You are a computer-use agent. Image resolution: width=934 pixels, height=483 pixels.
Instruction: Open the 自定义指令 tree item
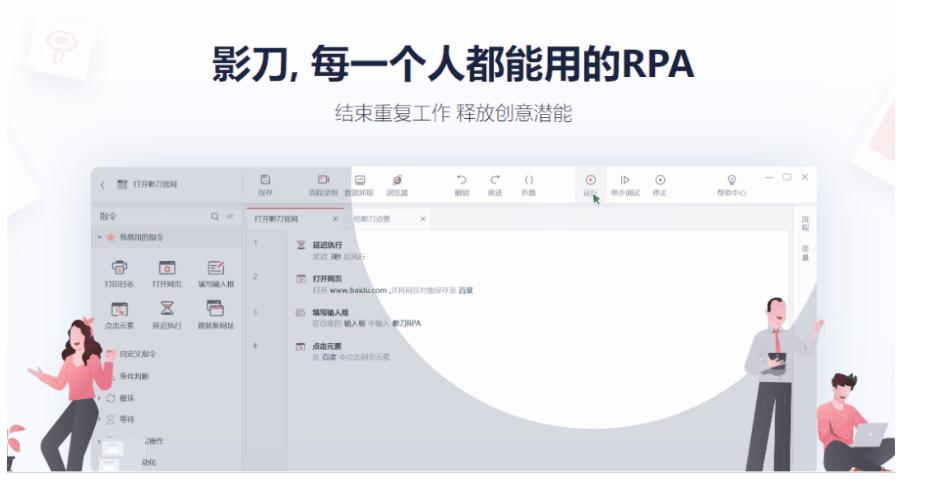coord(138,354)
